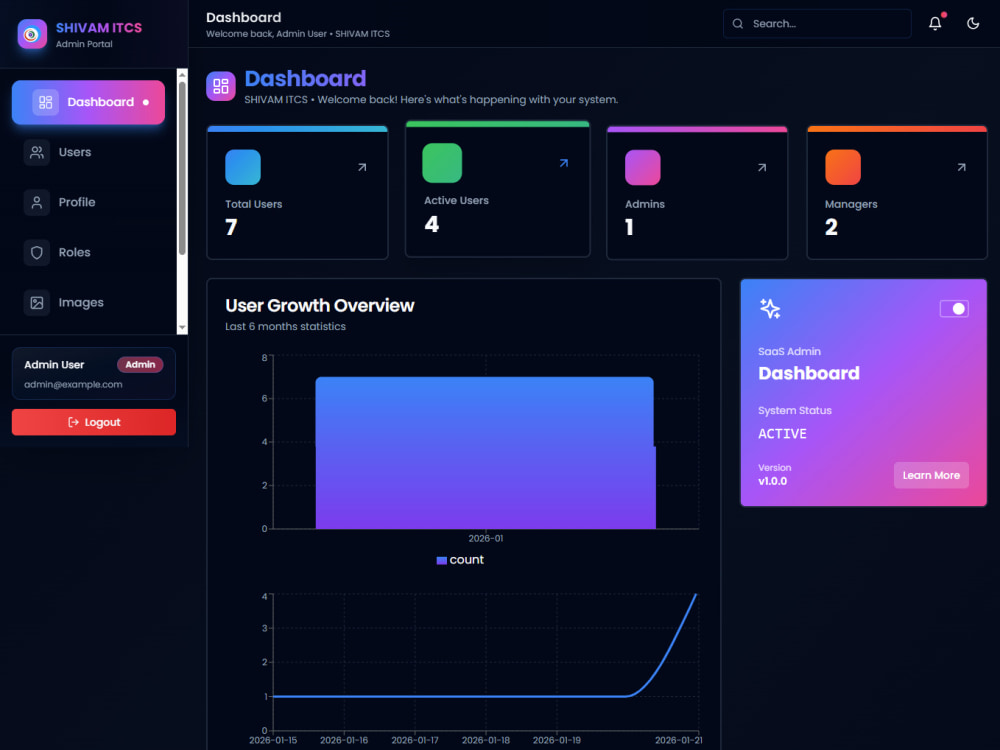Screen dimensions: 1000x750
Task: Click the Dashboard grid icon in sidebar
Action: point(45,102)
